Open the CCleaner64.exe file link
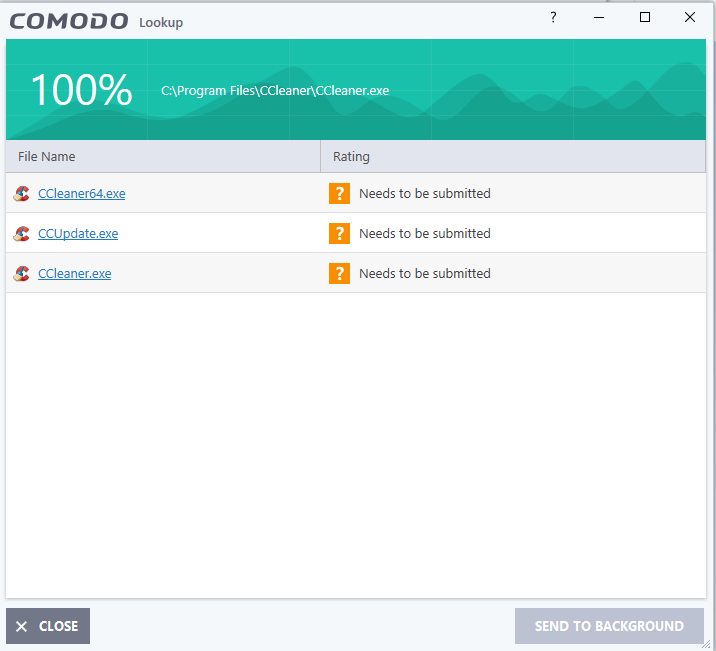This screenshot has height=651, width=716. coord(81,194)
